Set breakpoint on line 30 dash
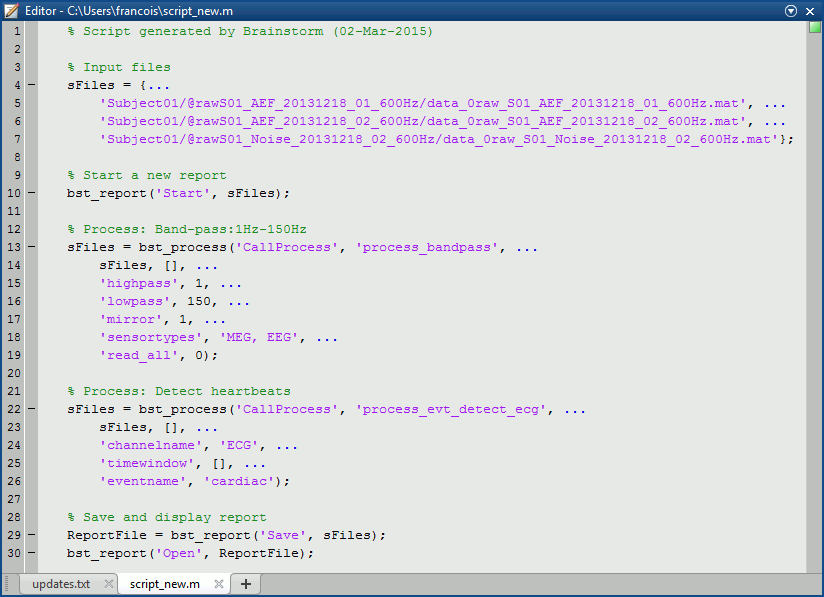Image resolution: width=824 pixels, height=597 pixels. pyautogui.click(x=31, y=554)
